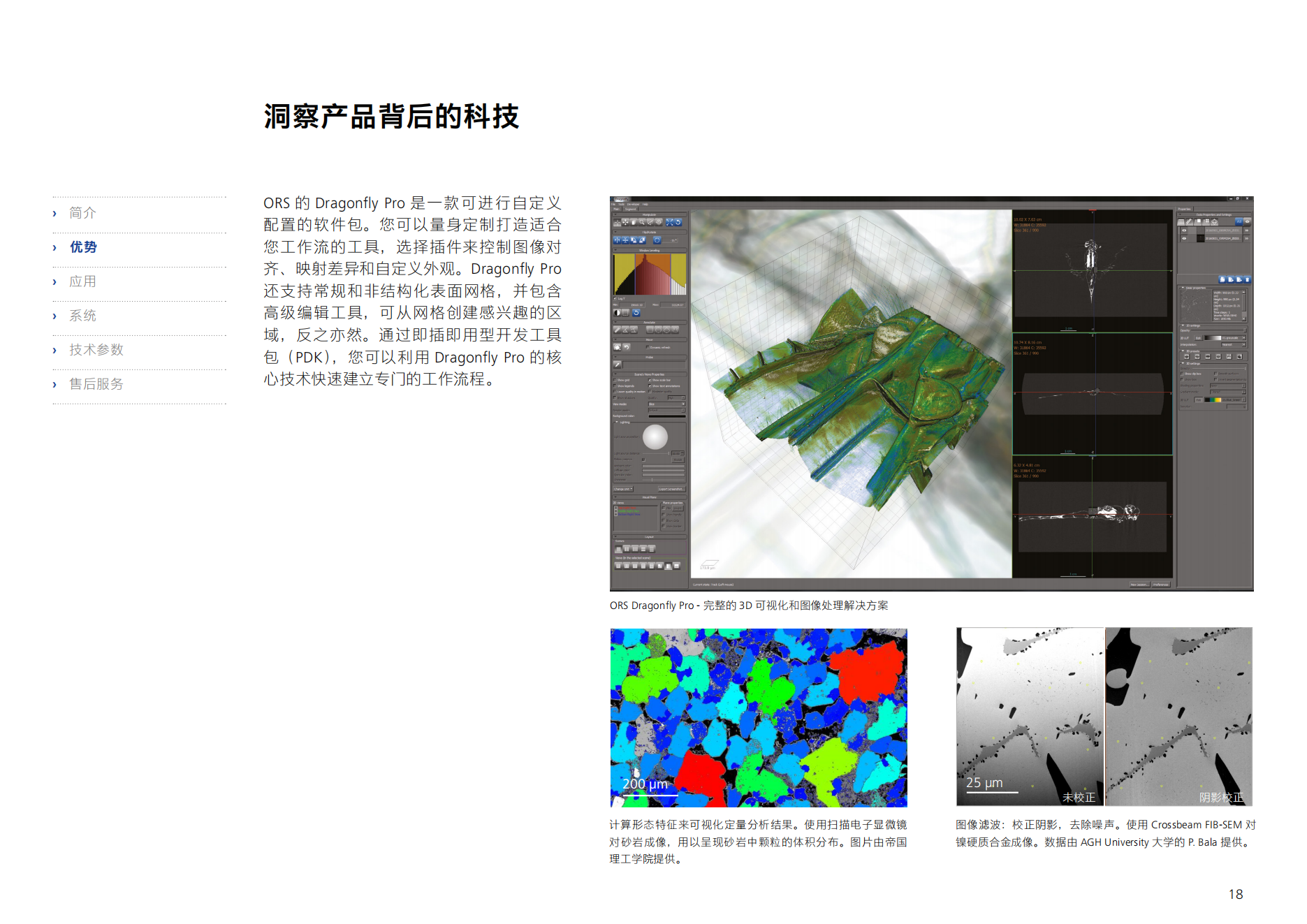Click the Edit button beside 2D LUT
This screenshot has width=1307, height=924.
pyautogui.click(x=1198, y=338)
